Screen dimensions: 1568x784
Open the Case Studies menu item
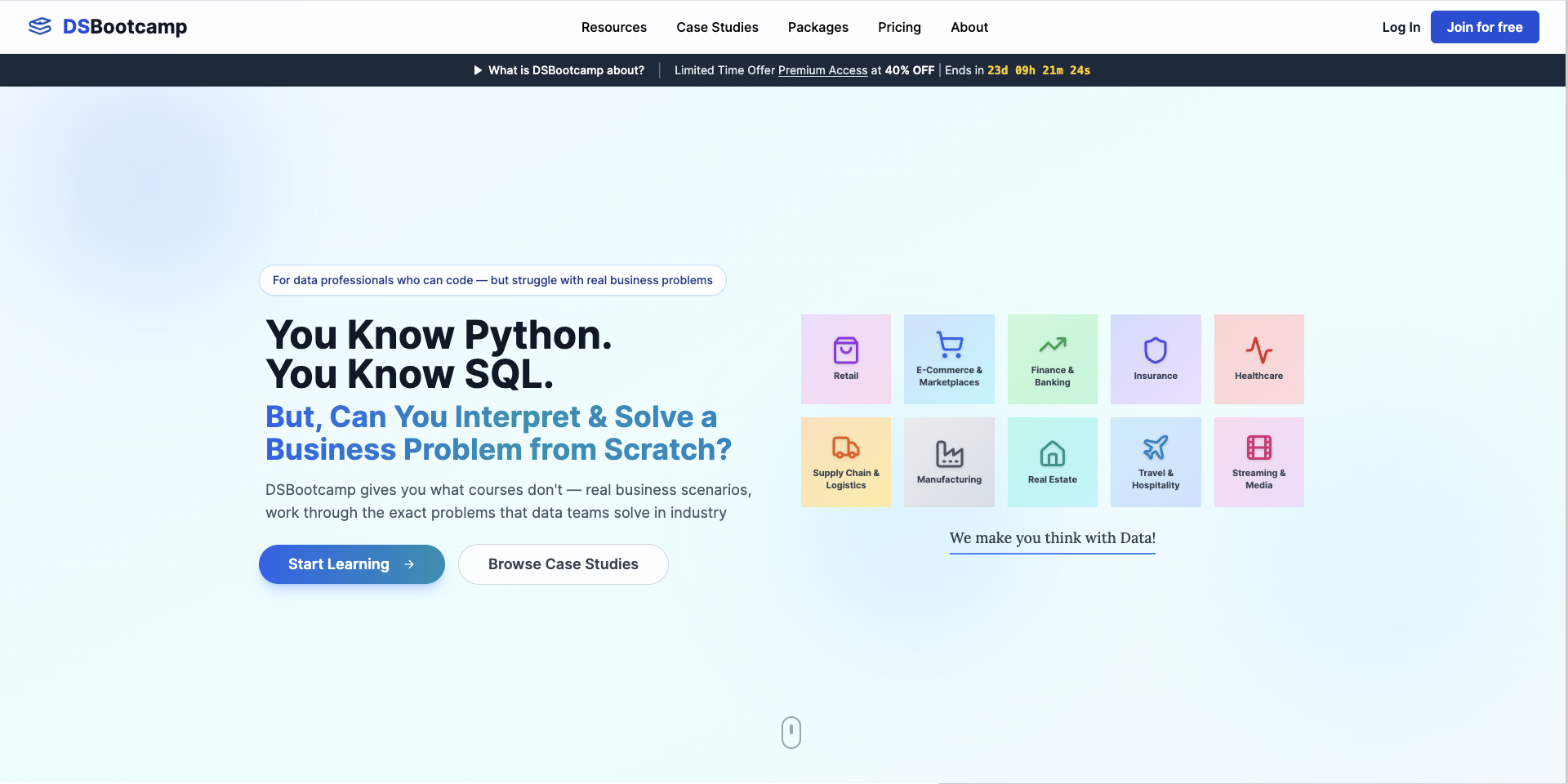717,27
